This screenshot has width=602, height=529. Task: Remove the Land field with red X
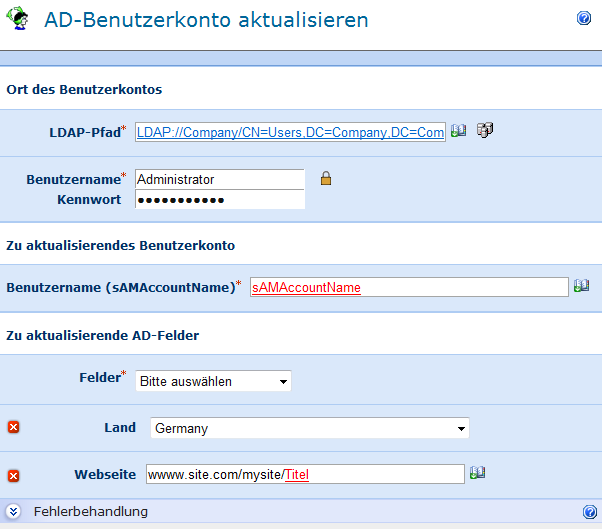tap(13, 428)
